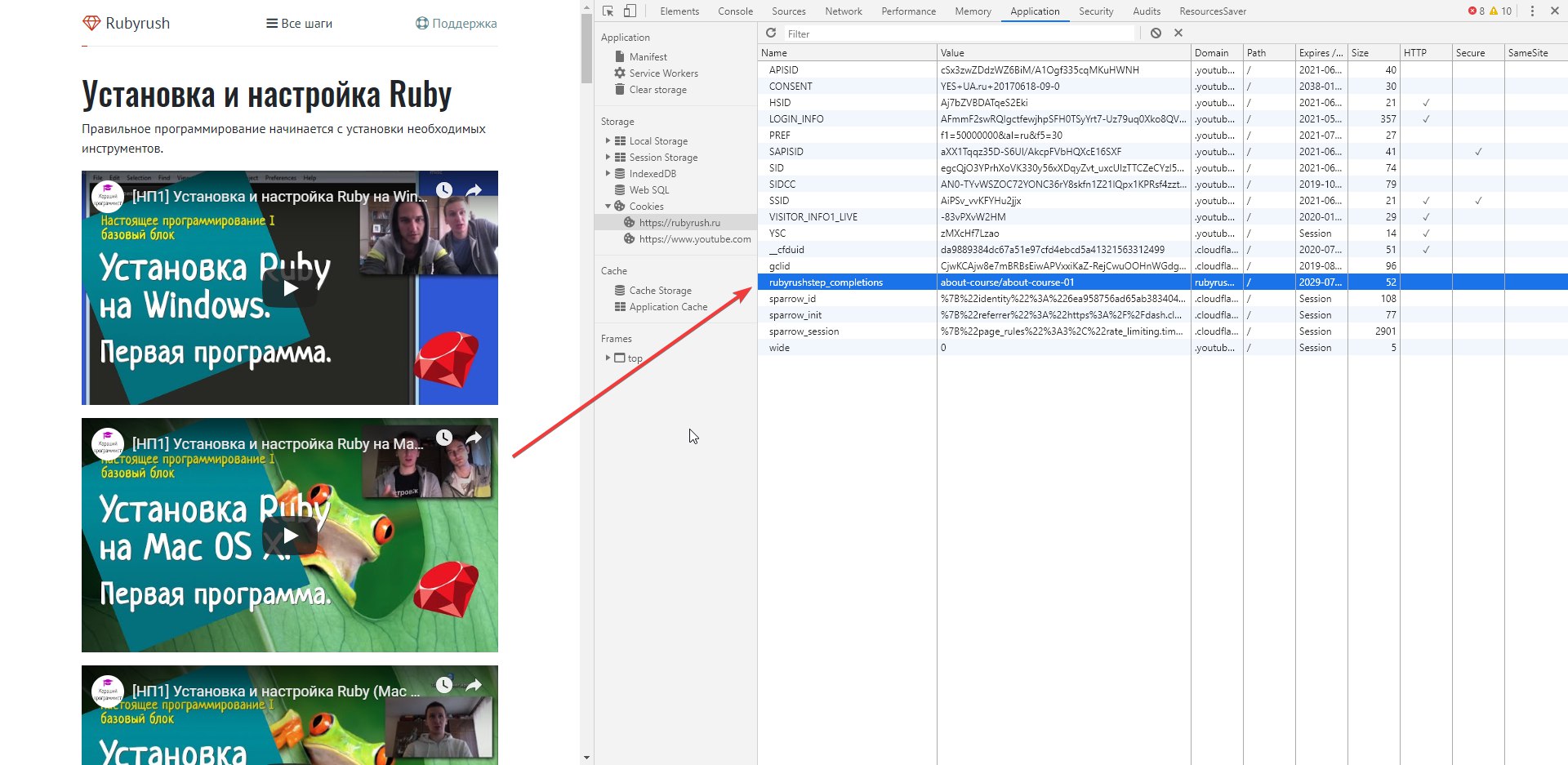
Task: Switch to the Network tab
Action: (844, 11)
